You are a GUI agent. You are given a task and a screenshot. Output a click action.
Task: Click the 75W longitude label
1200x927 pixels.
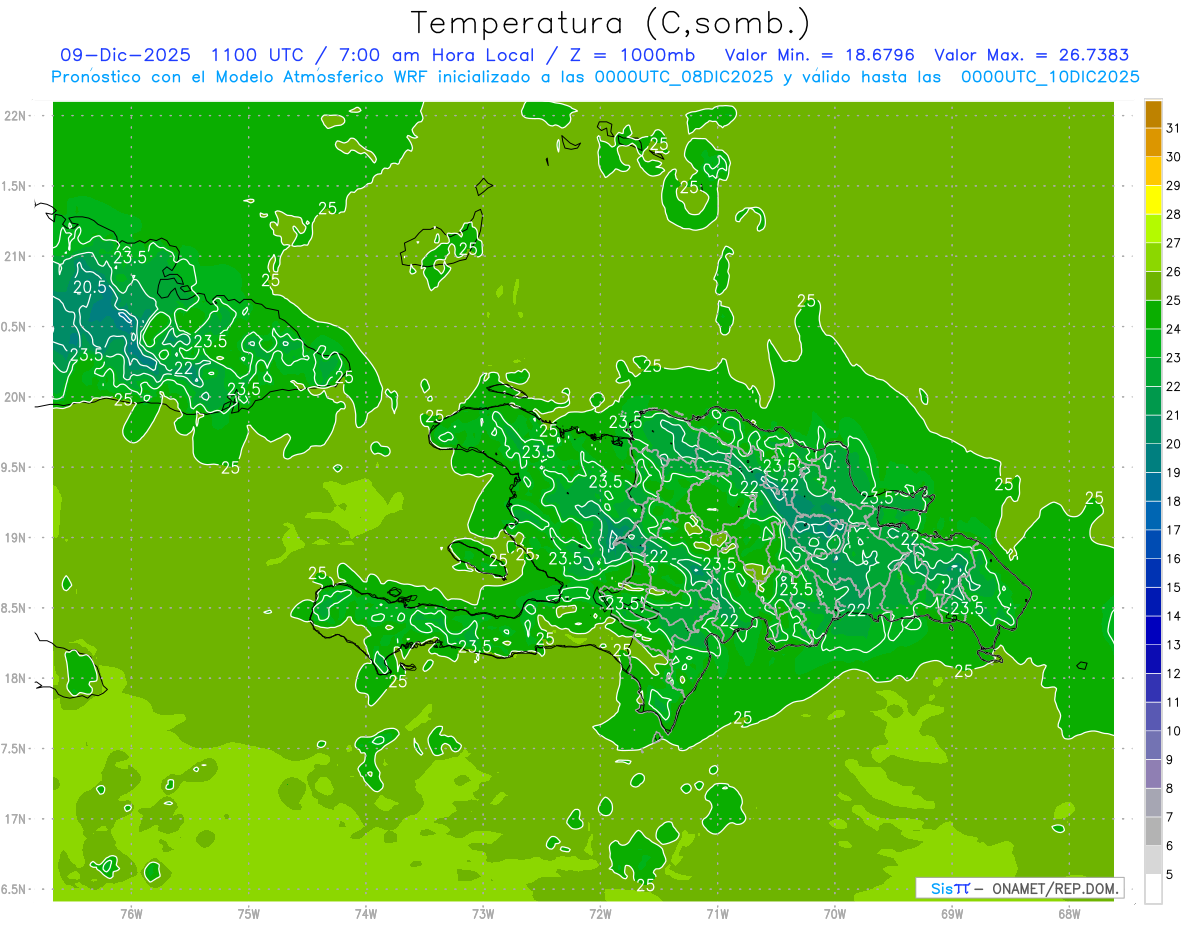click(248, 913)
